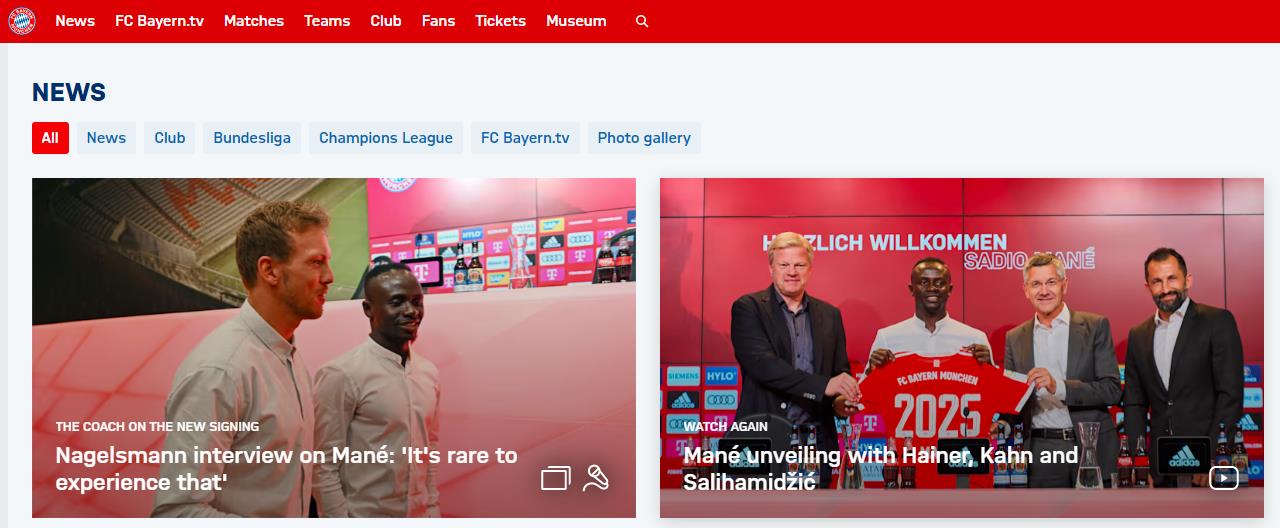Viewport: 1280px width, 528px height.
Task: Click the microphone interview icon
Action: 596,478
